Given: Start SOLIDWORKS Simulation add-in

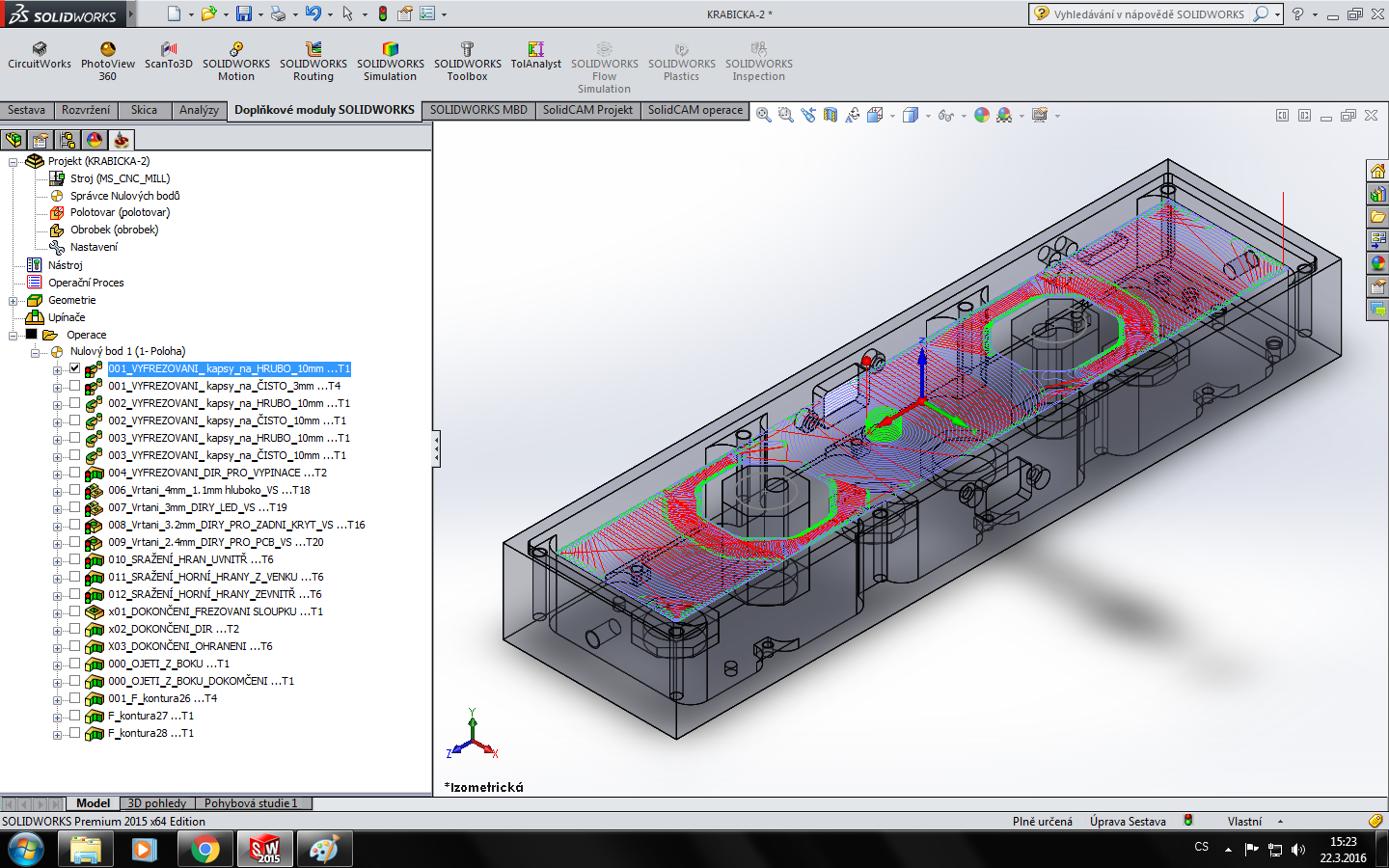Looking at the screenshot, I should (x=391, y=62).
